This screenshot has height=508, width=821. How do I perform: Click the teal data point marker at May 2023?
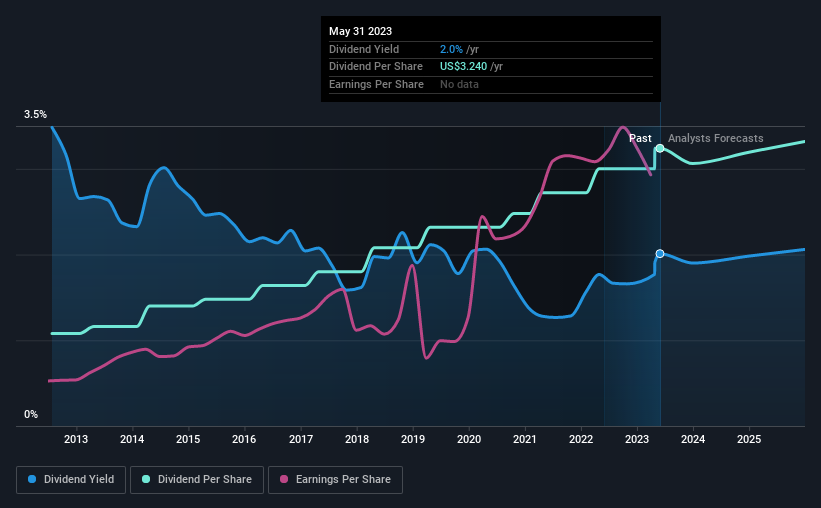660,148
